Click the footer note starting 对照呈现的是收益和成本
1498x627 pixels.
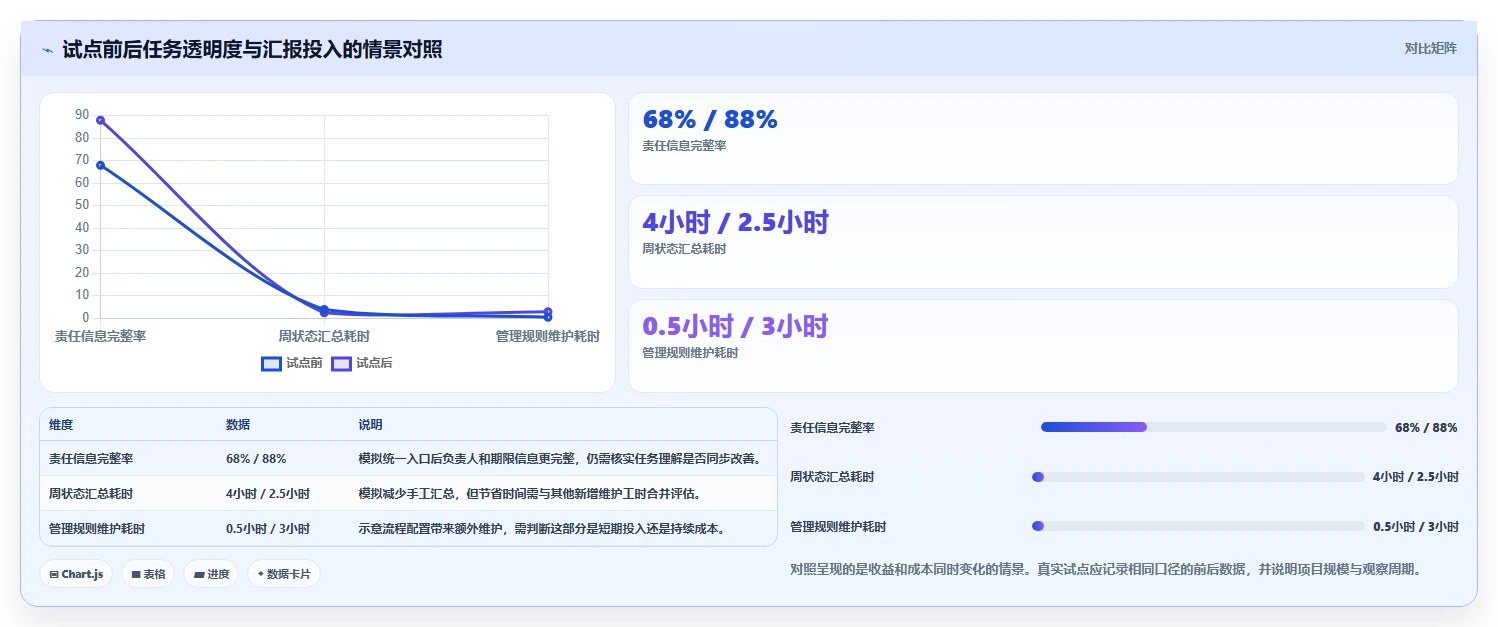[1105, 570]
